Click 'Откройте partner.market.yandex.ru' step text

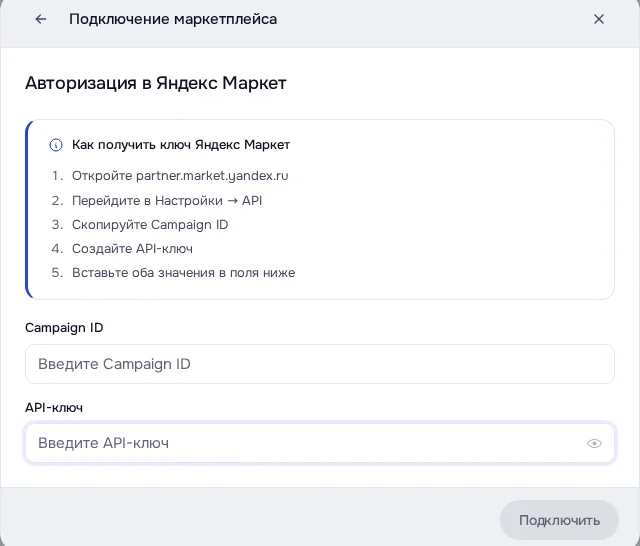click(180, 176)
